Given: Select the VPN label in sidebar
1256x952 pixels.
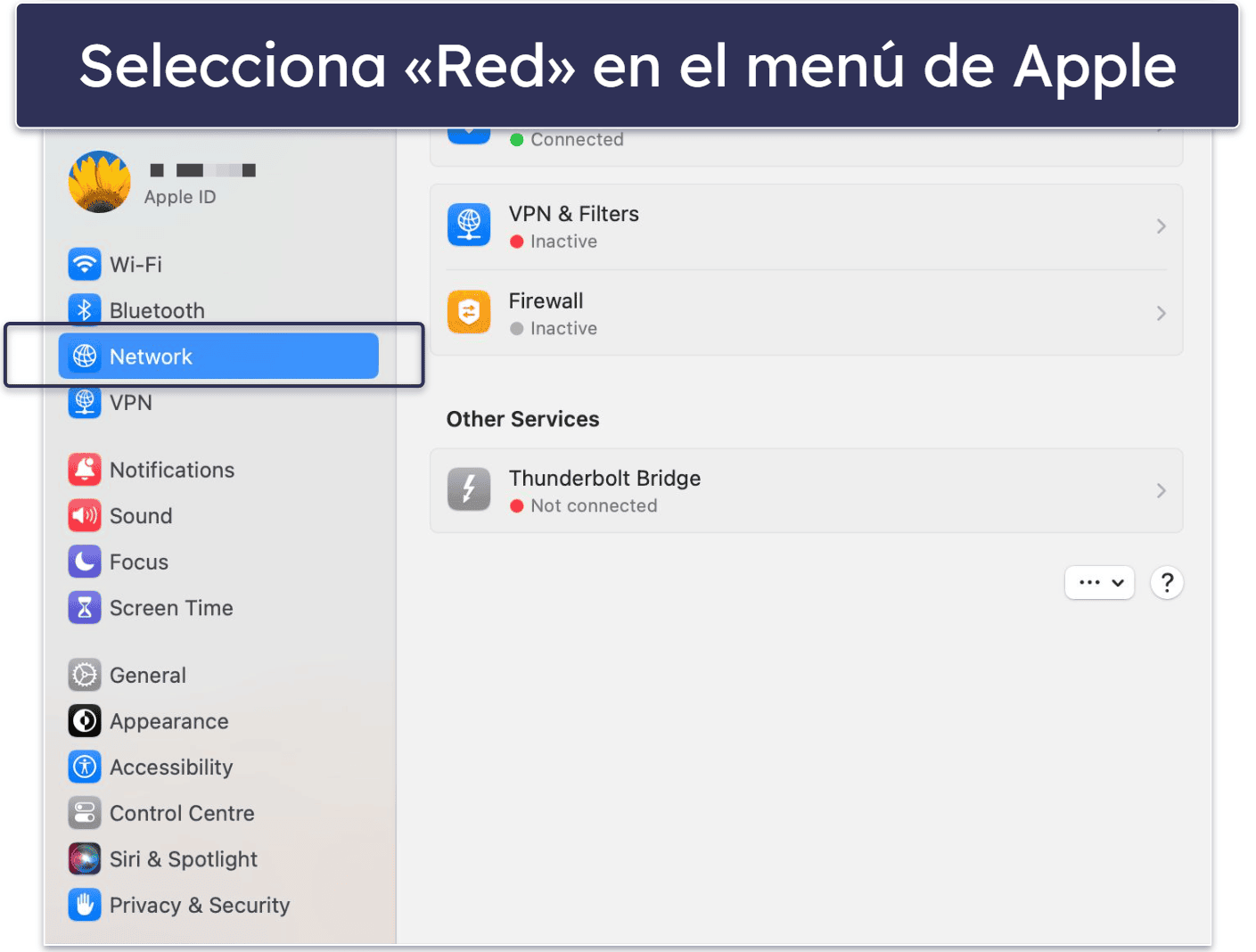Looking at the screenshot, I should 131,403.
